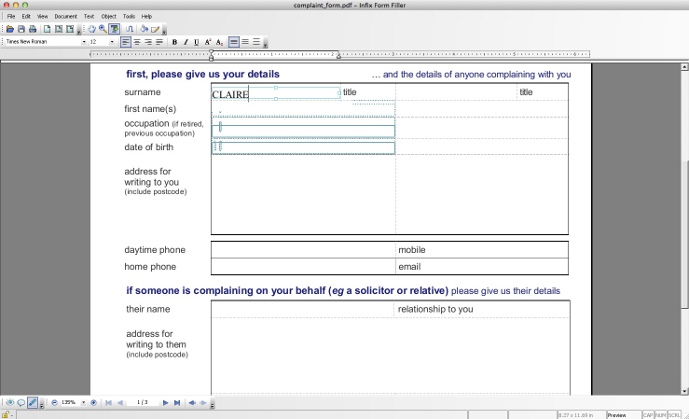This screenshot has height=419, width=689.
Task: Click the blank page icon in toolbar
Action: [47, 29]
